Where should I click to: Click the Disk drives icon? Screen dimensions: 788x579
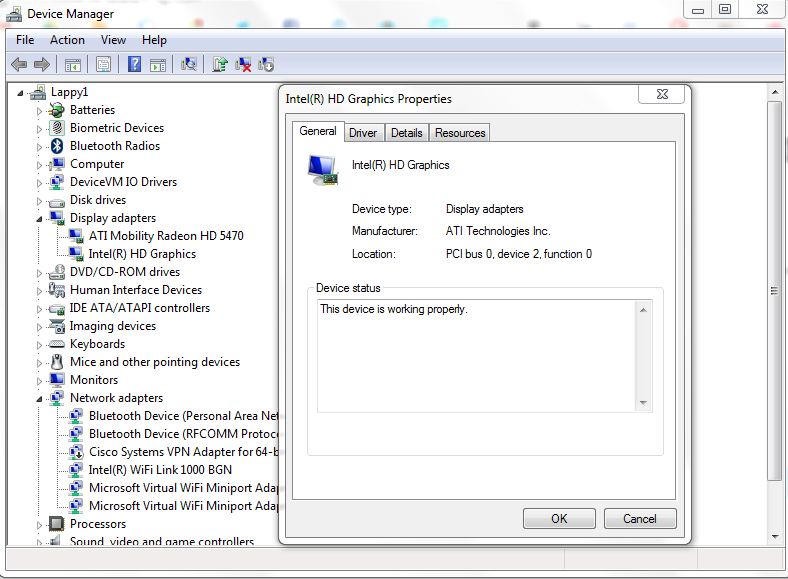tap(57, 202)
